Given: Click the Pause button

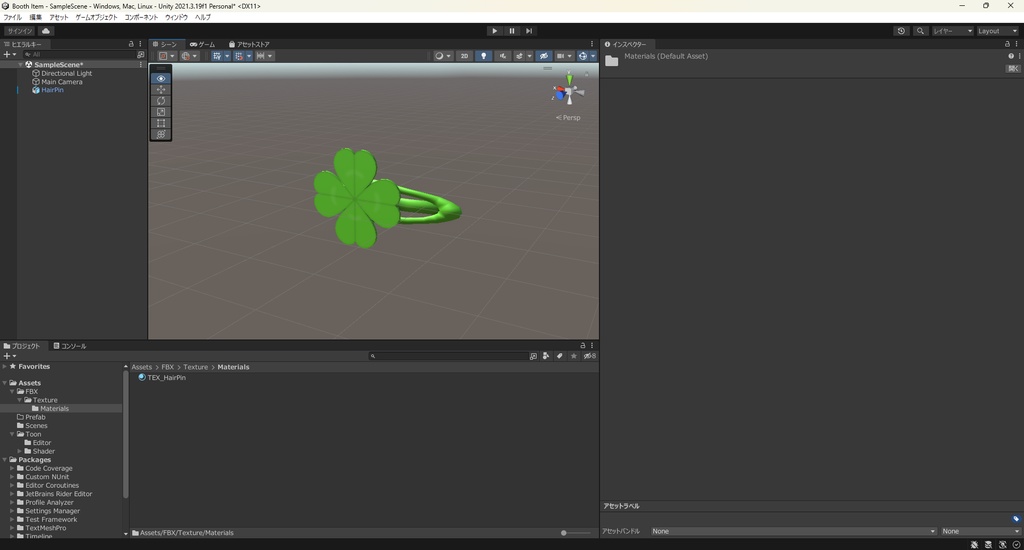Looking at the screenshot, I should [x=511, y=31].
